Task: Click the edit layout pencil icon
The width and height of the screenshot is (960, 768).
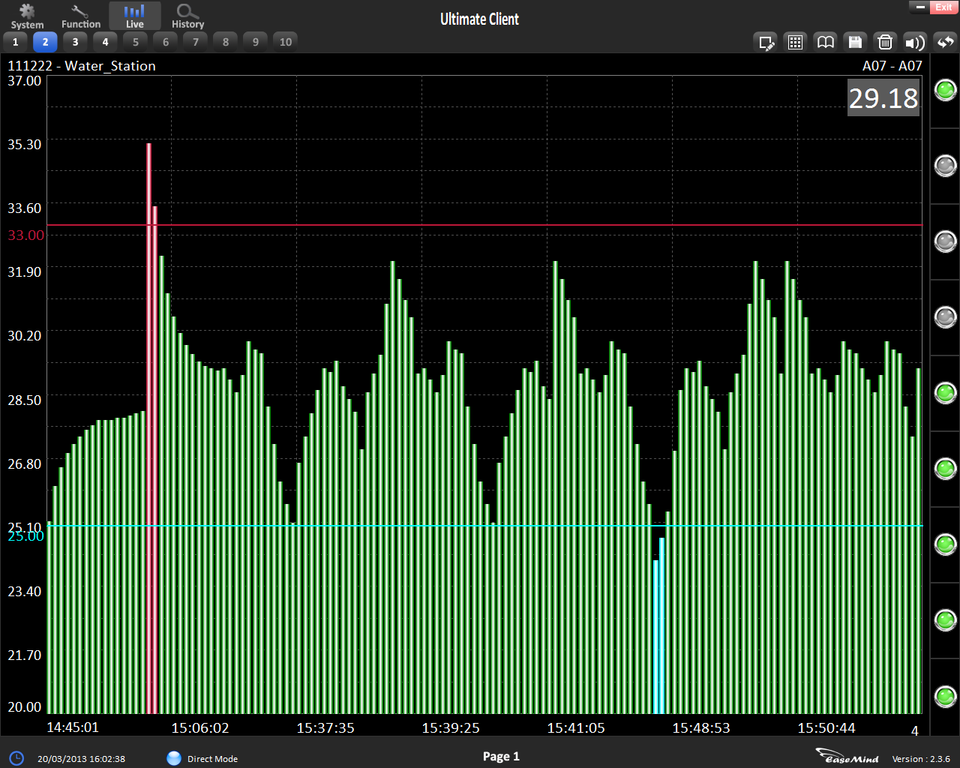Action: click(767, 42)
